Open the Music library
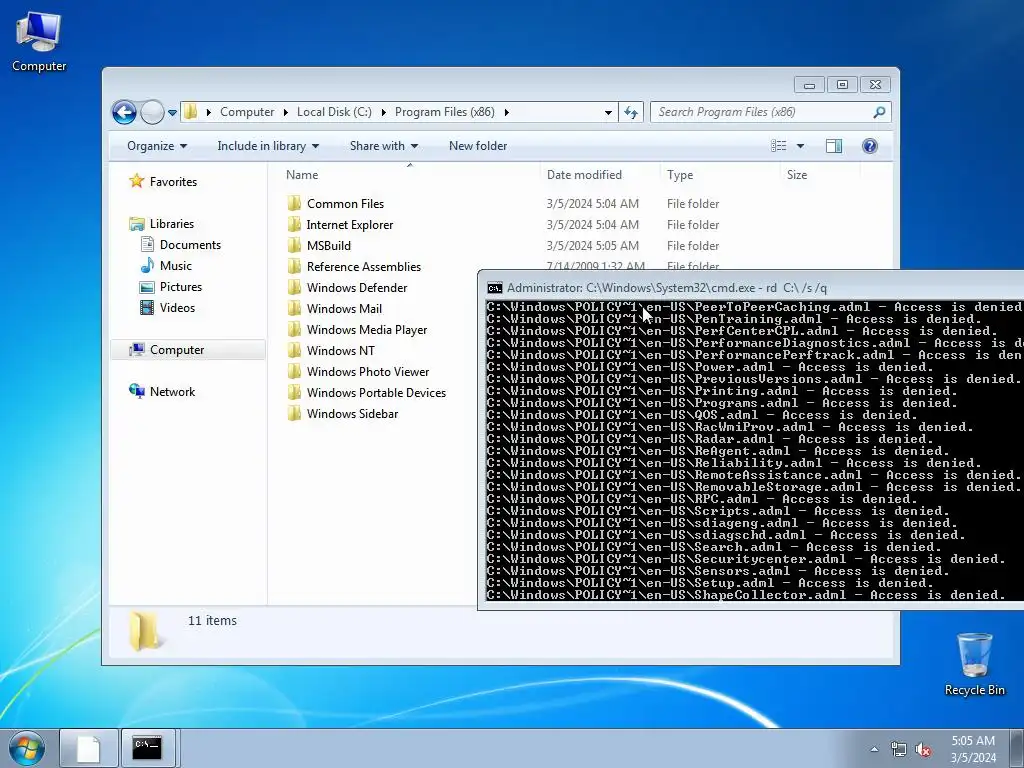Image resolution: width=1024 pixels, height=768 pixels. click(x=176, y=266)
